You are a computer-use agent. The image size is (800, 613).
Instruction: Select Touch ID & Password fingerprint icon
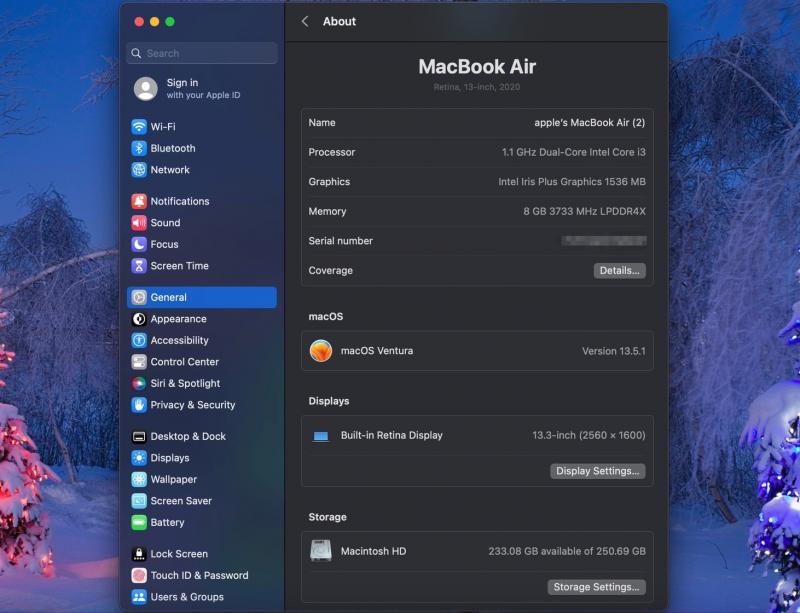[x=139, y=575]
